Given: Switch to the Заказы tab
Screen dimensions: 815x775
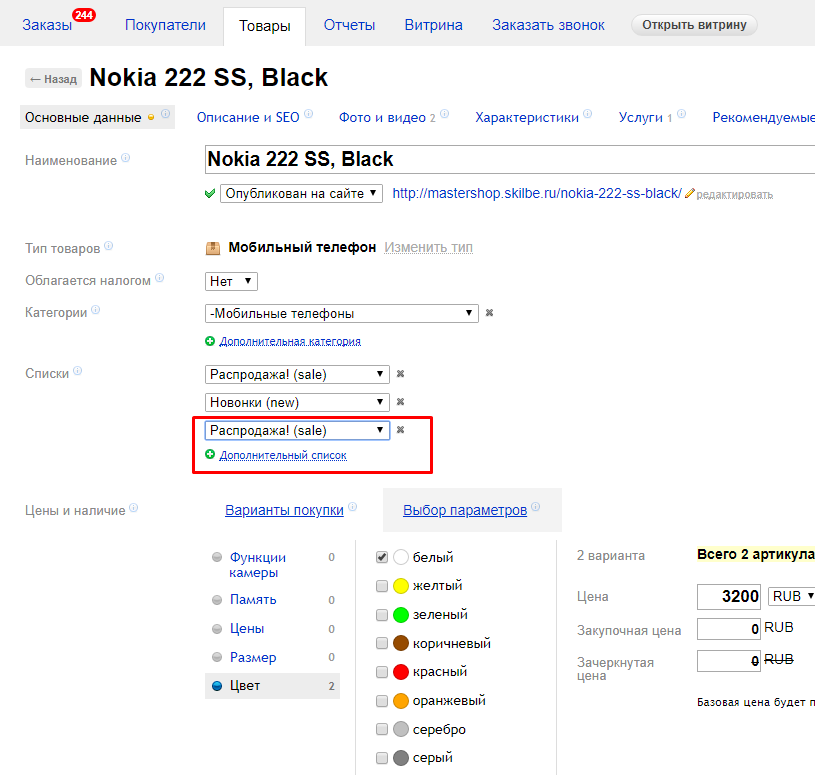Looking at the screenshot, I should tap(47, 25).
